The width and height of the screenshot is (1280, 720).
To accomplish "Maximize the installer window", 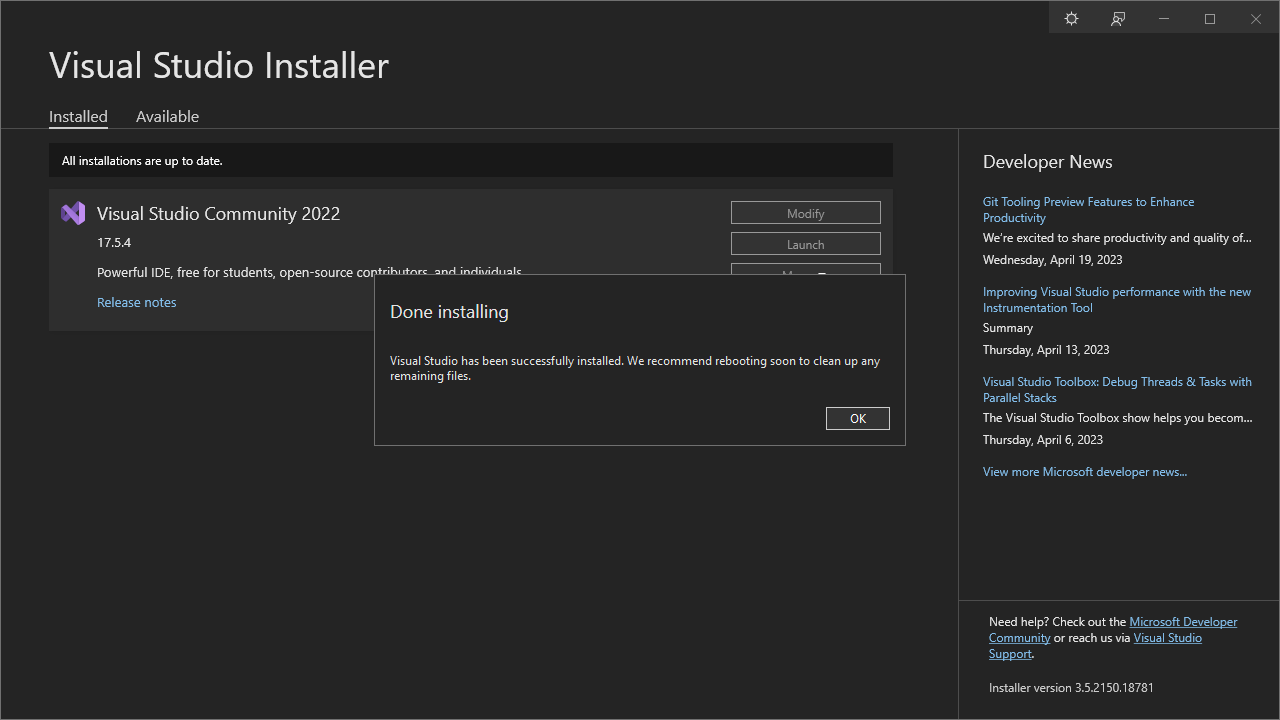I will tap(1210, 19).
